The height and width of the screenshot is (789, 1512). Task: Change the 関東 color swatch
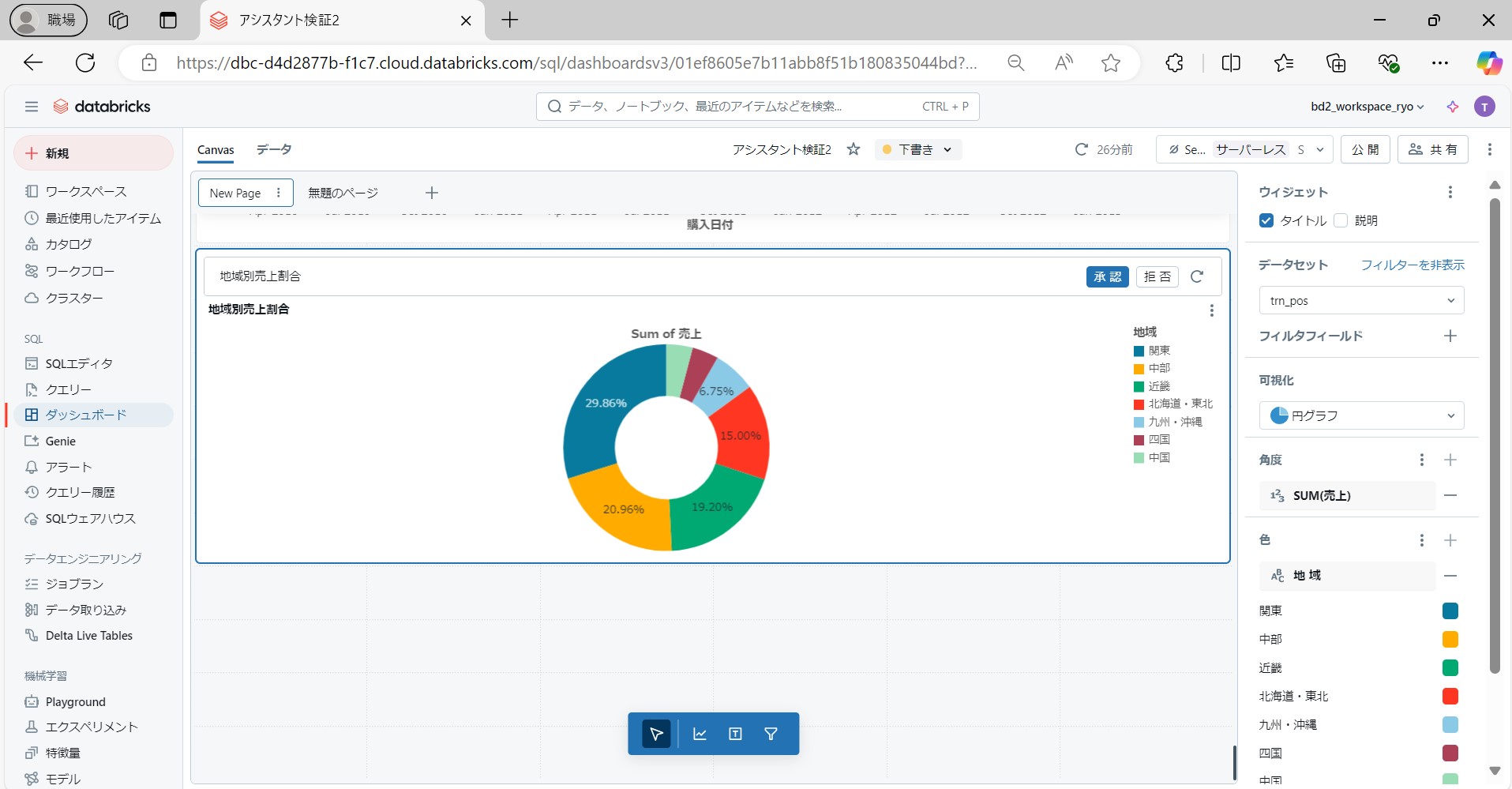pyautogui.click(x=1450, y=611)
